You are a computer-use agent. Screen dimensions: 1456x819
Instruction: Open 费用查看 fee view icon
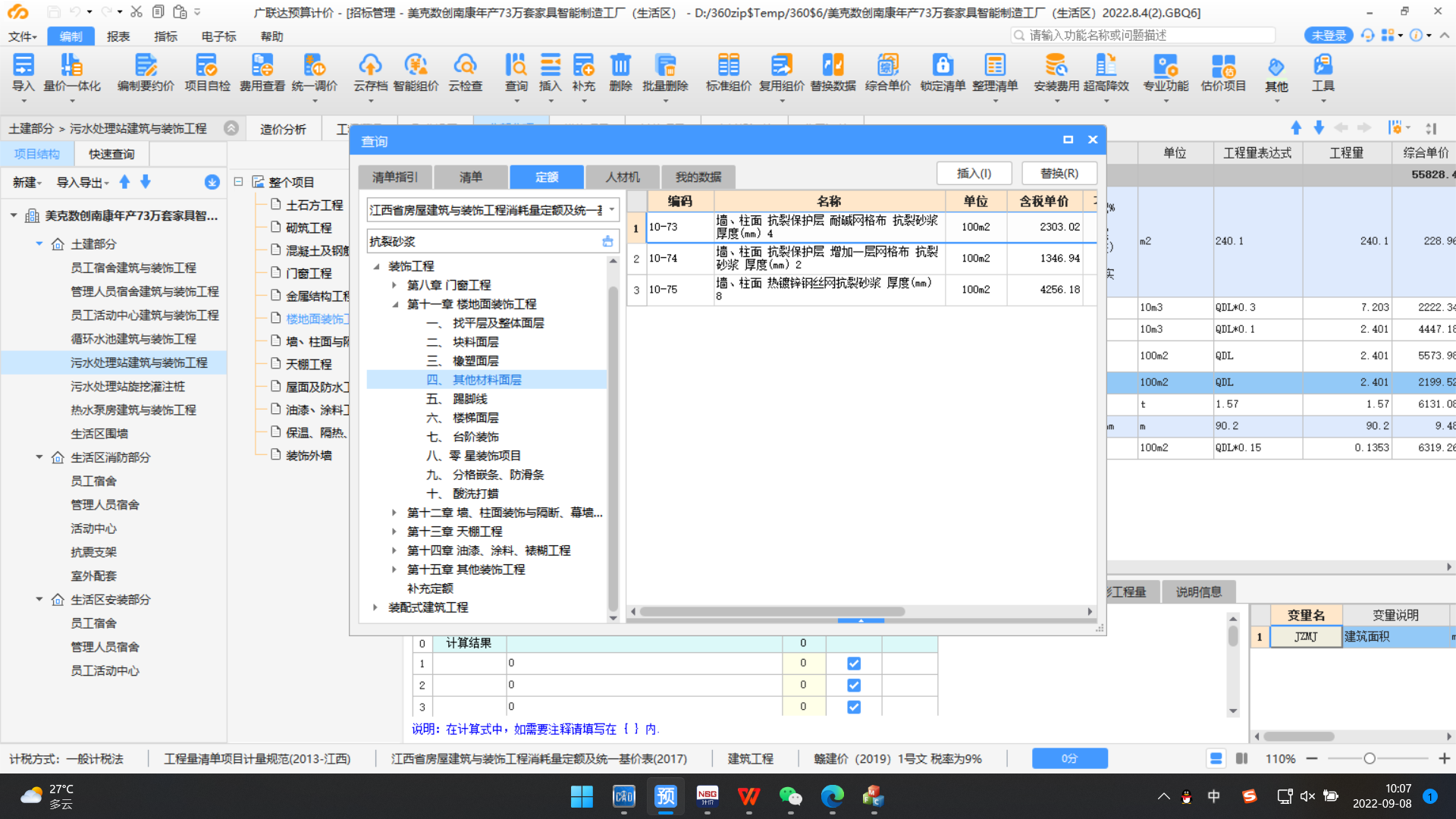click(x=262, y=74)
